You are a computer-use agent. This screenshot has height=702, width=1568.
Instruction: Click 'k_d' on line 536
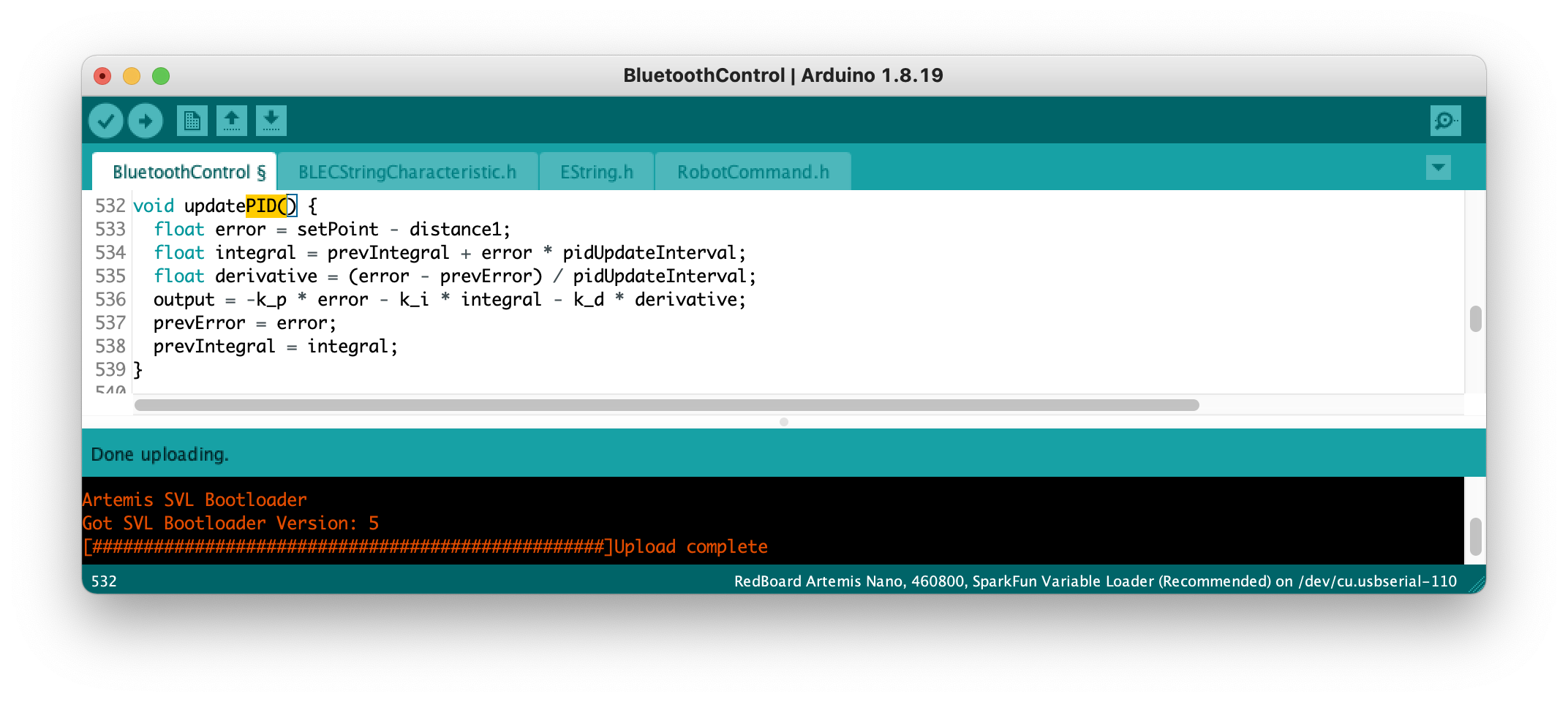pos(589,300)
